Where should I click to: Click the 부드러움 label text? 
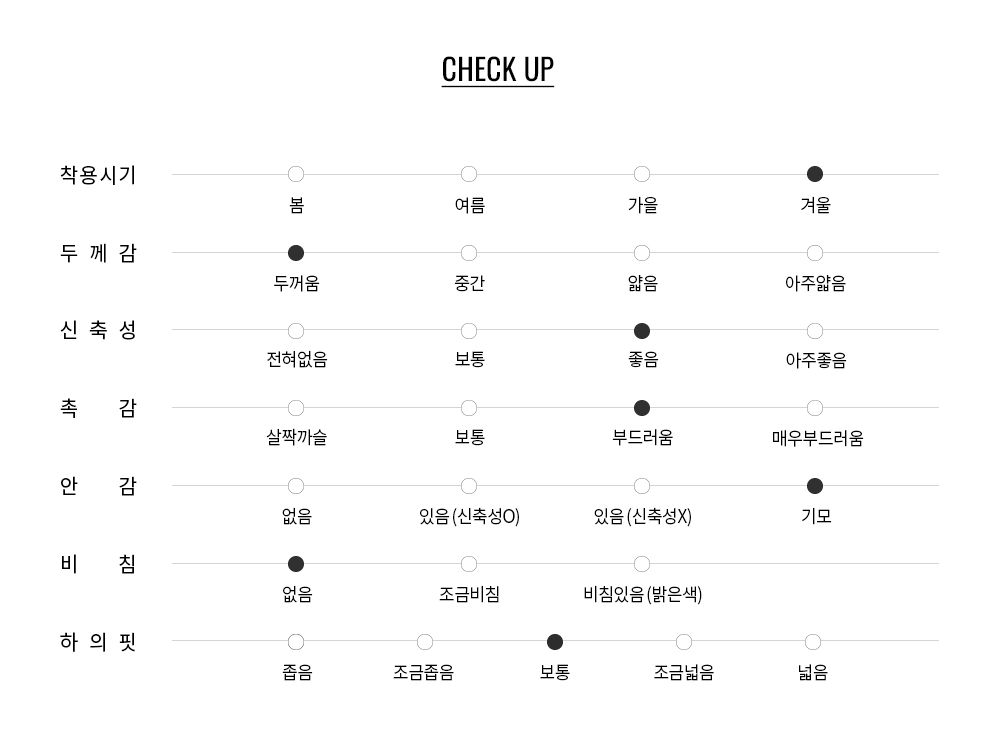(642, 438)
